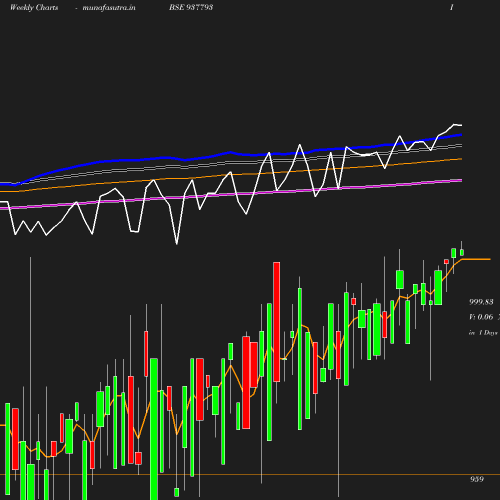Click the end of the thick blue average line
The image size is (500, 500).
(x=461, y=135)
